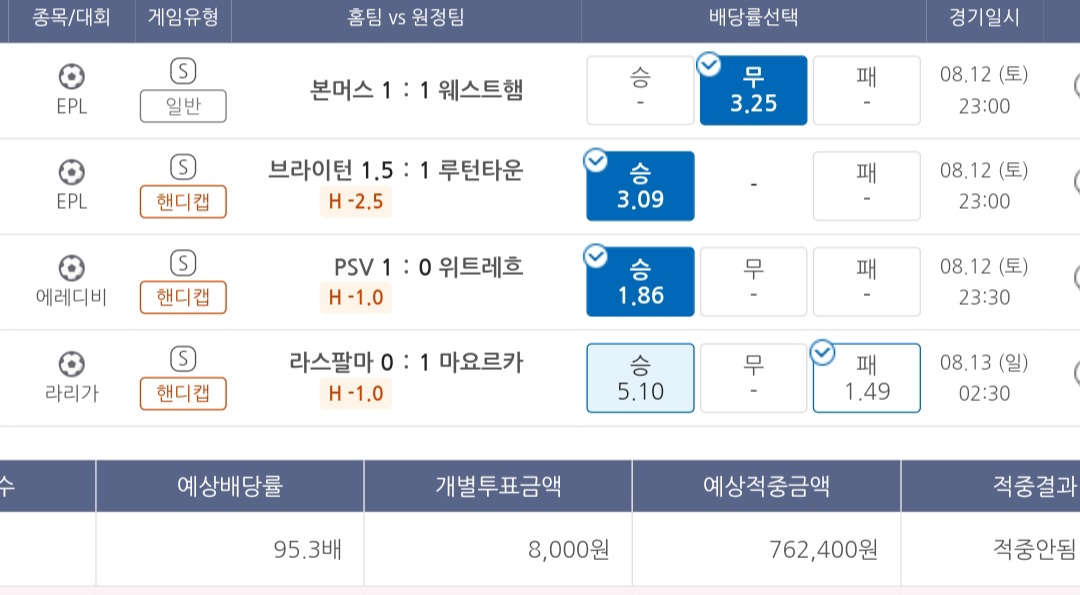Select the 승 5.10 odds button
Image resolution: width=1080 pixels, height=595 pixels.
tap(641, 378)
